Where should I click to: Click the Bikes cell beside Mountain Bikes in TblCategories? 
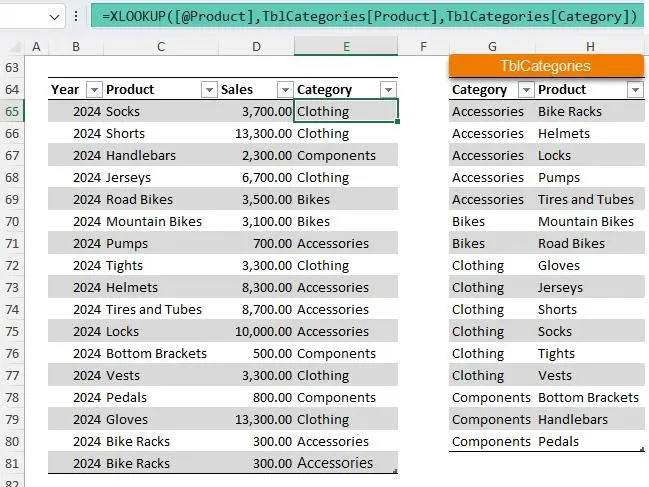pyautogui.click(x=492, y=221)
